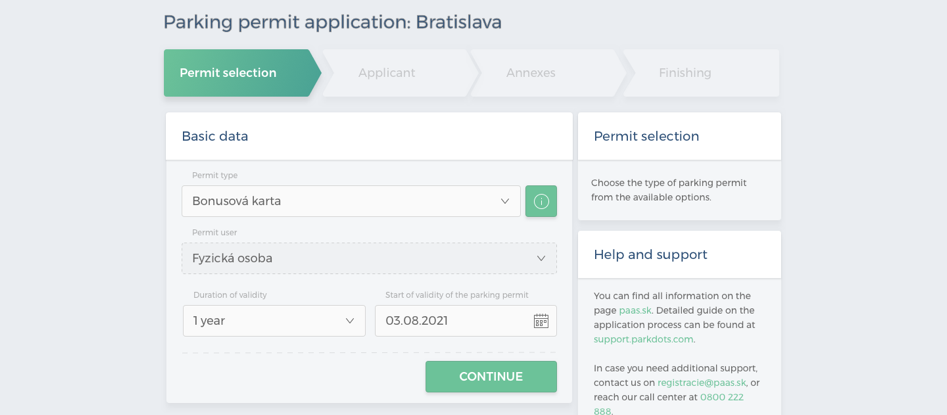This screenshot has height=415, width=947.
Task: Click the registracie@paas.sk email link
Action: [x=702, y=383]
